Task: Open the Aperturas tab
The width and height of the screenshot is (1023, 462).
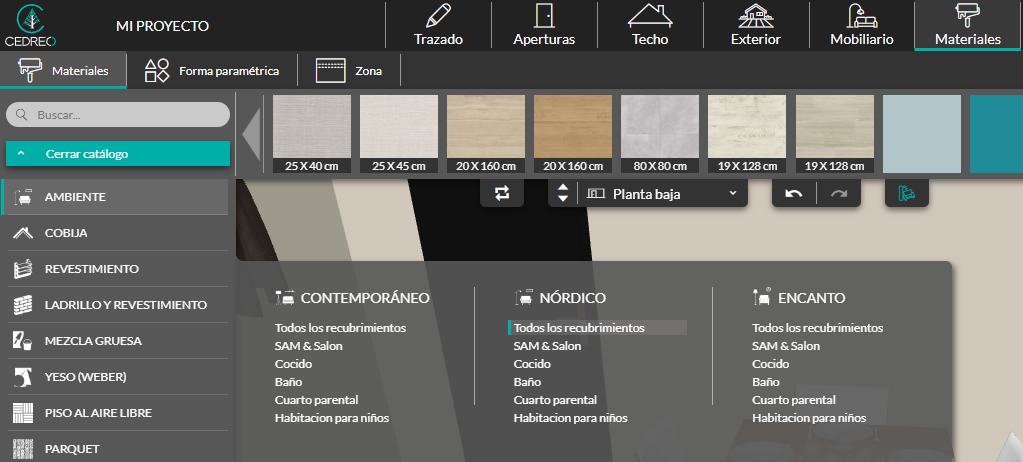Action: (x=544, y=25)
